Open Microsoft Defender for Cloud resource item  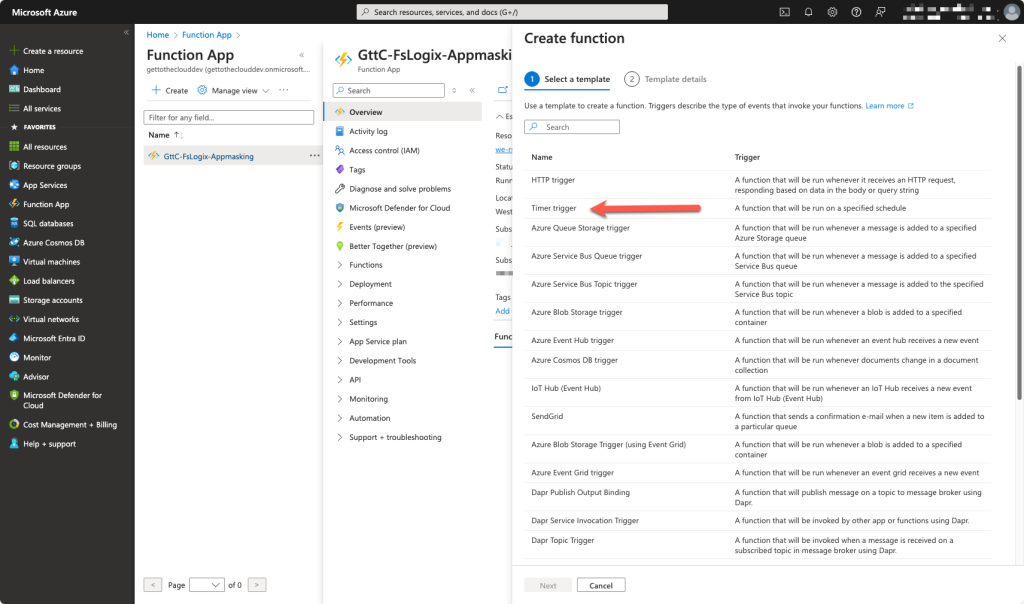tap(399, 208)
